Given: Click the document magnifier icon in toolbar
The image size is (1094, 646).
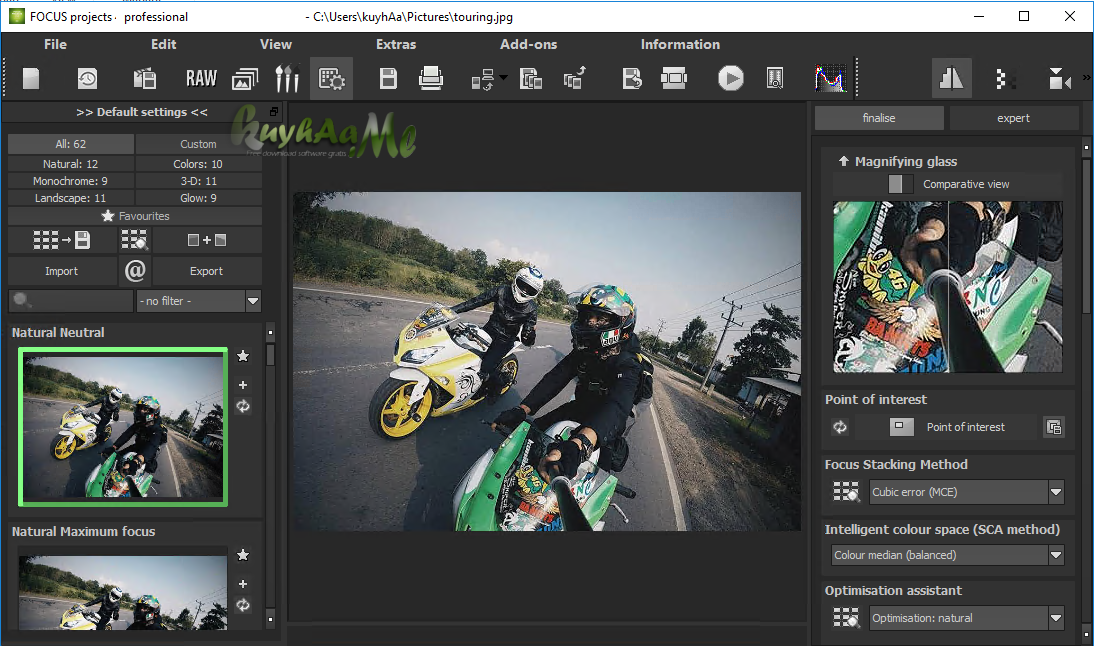Looking at the screenshot, I should (774, 78).
